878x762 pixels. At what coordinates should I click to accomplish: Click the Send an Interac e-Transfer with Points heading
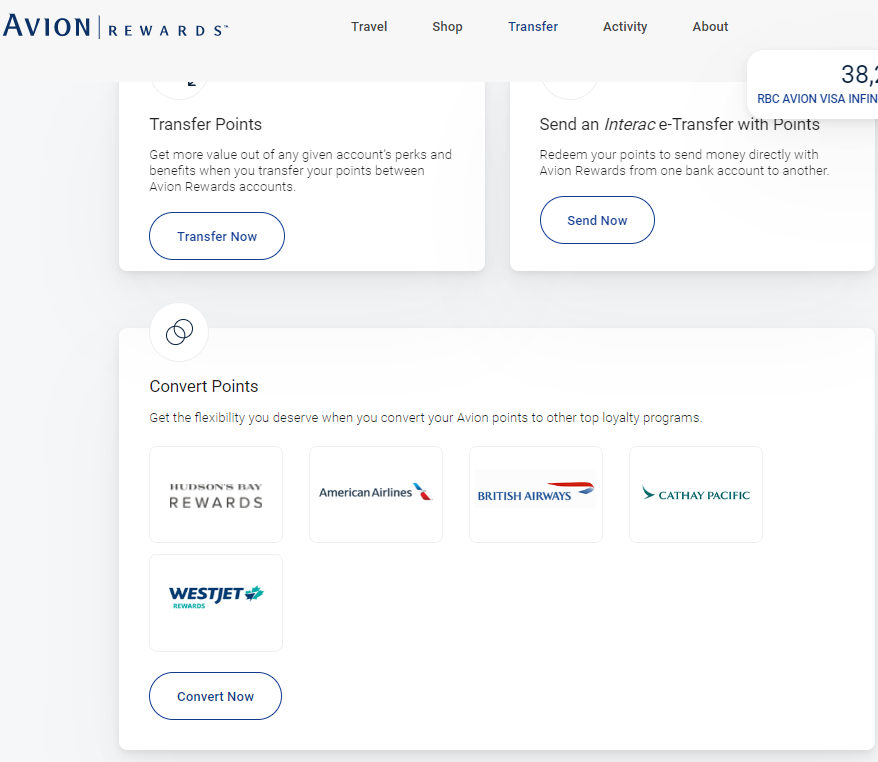click(x=679, y=124)
